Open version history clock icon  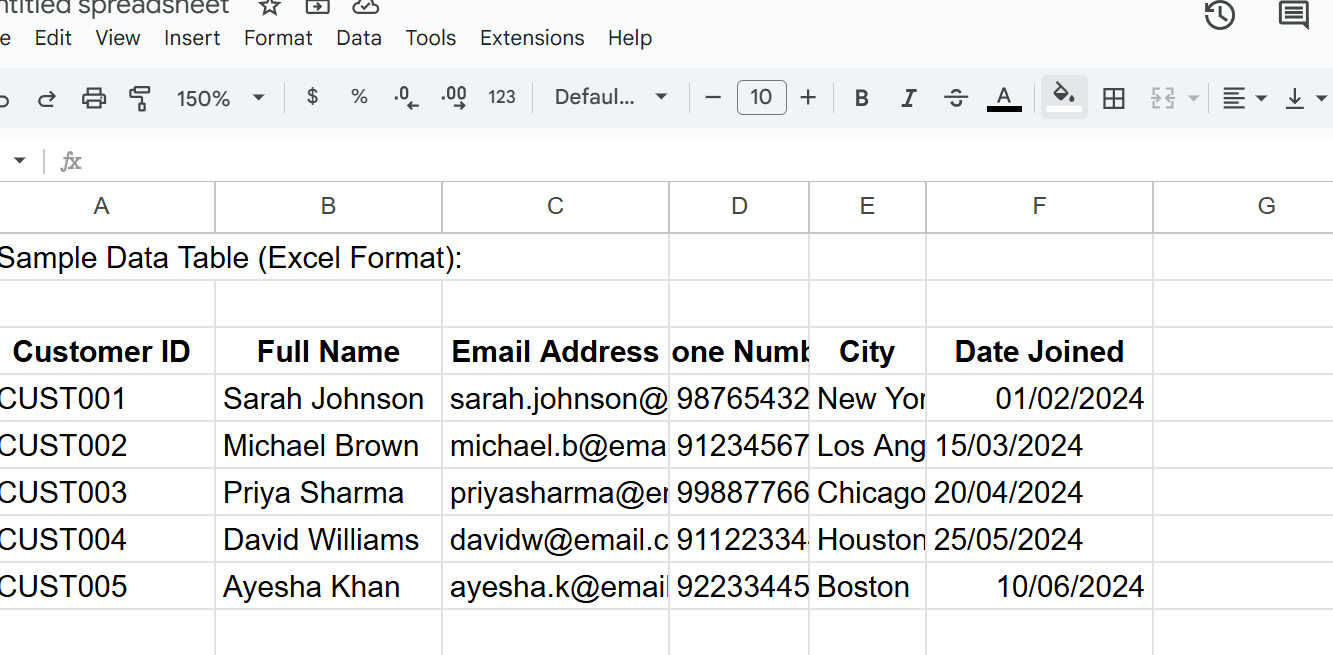click(x=1219, y=15)
